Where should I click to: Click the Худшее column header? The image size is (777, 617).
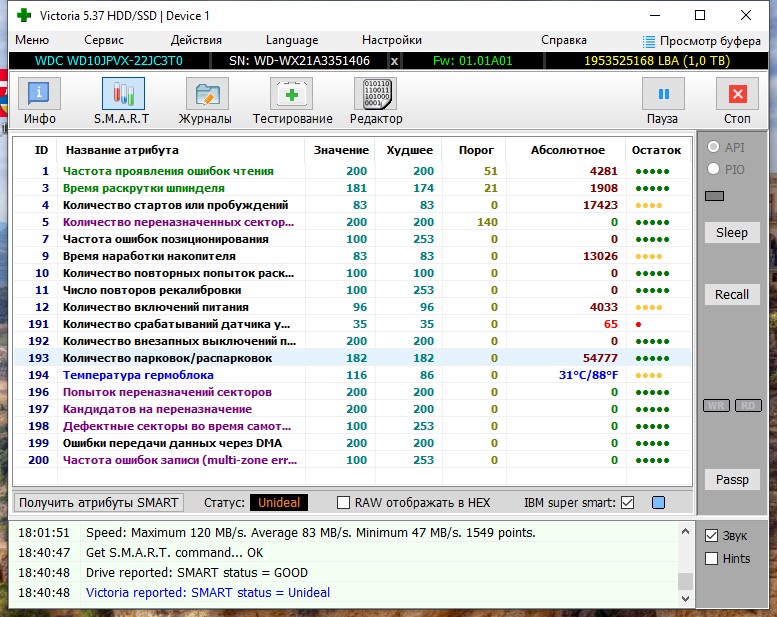coord(409,150)
